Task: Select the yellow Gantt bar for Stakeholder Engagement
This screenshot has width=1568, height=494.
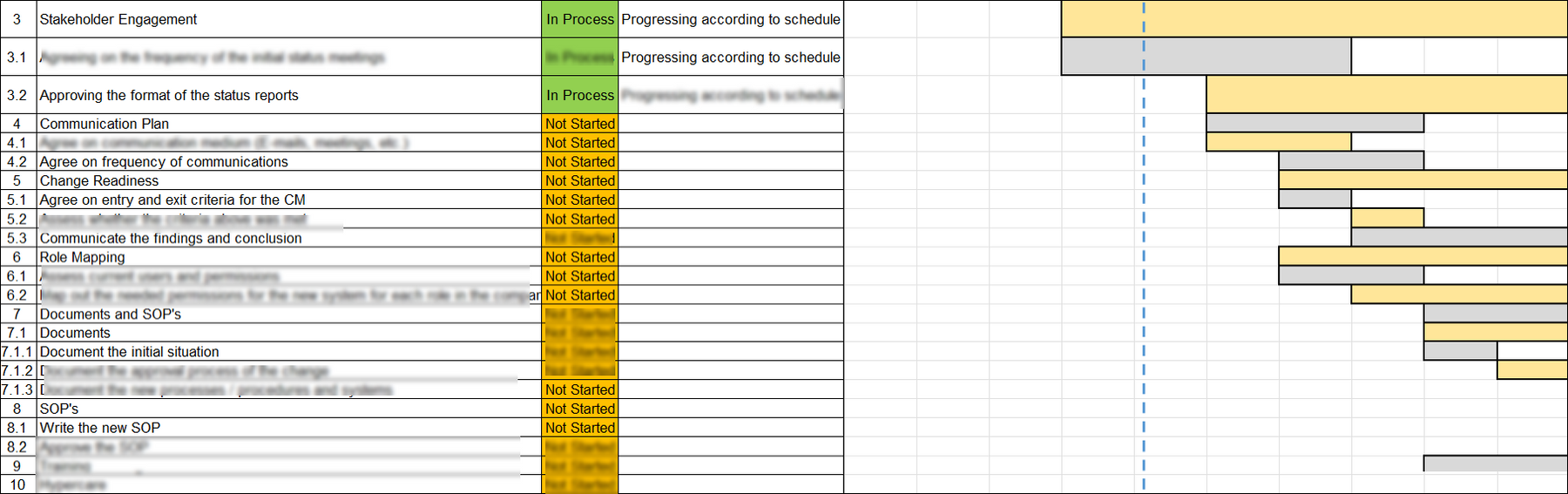Action: click(x=1315, y=18)
